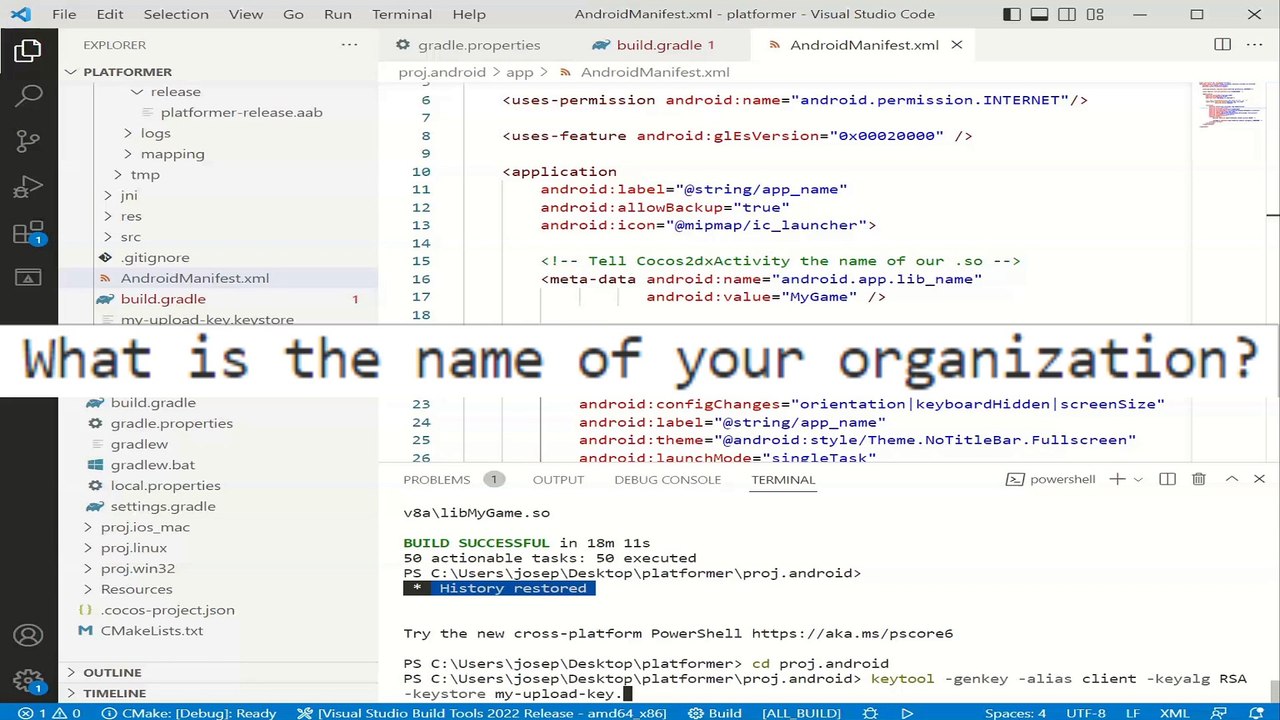
Task: Toggle primary side bar visibility
Action: click(1012, 15)
